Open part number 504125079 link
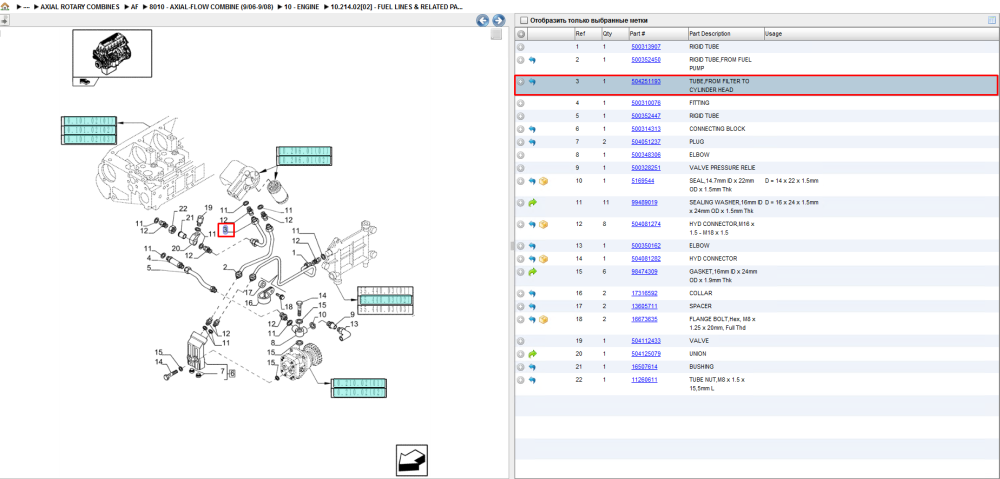 point(645,353)
